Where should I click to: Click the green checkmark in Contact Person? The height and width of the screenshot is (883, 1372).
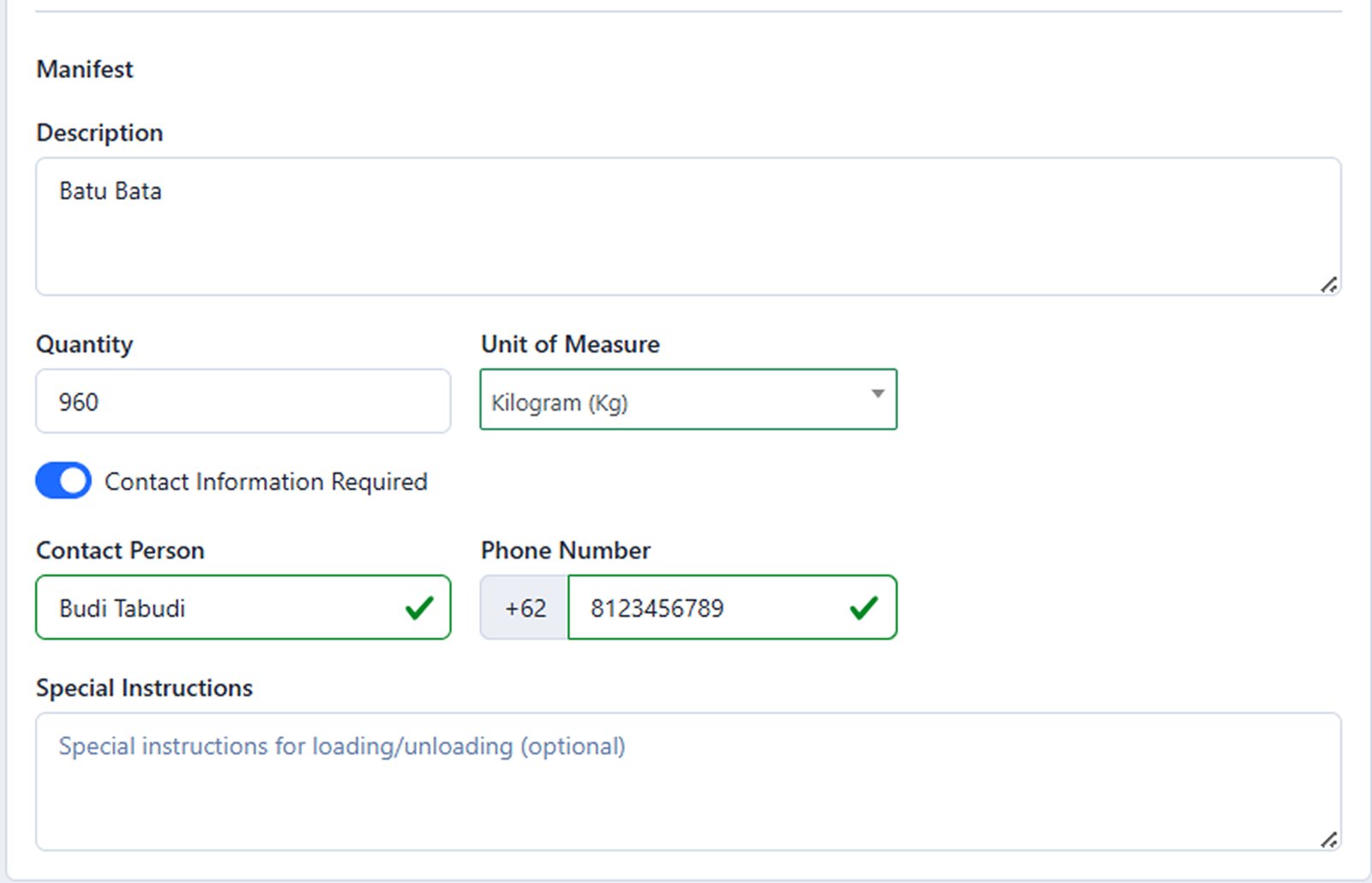click(x=419, y=608)
